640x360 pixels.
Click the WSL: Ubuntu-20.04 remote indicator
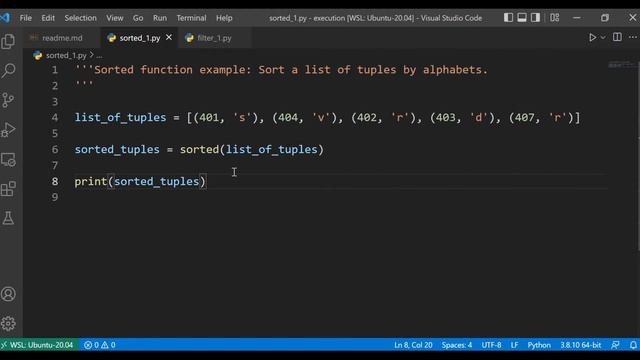tap(38, 345)
